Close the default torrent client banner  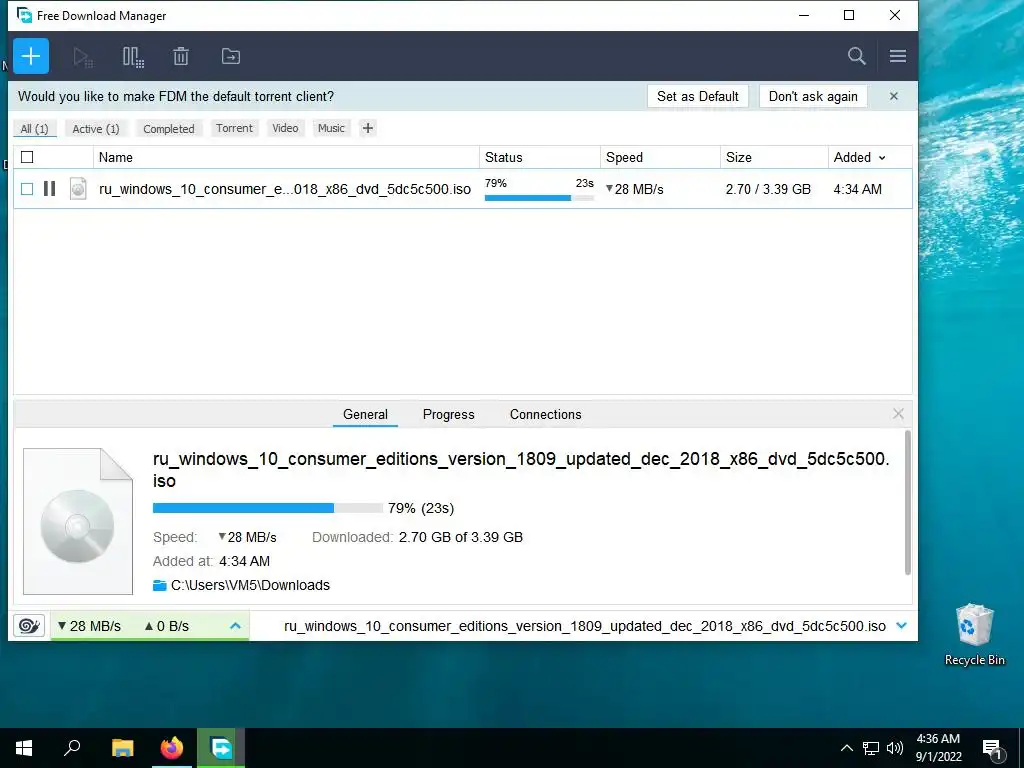(x=893, y=96)
